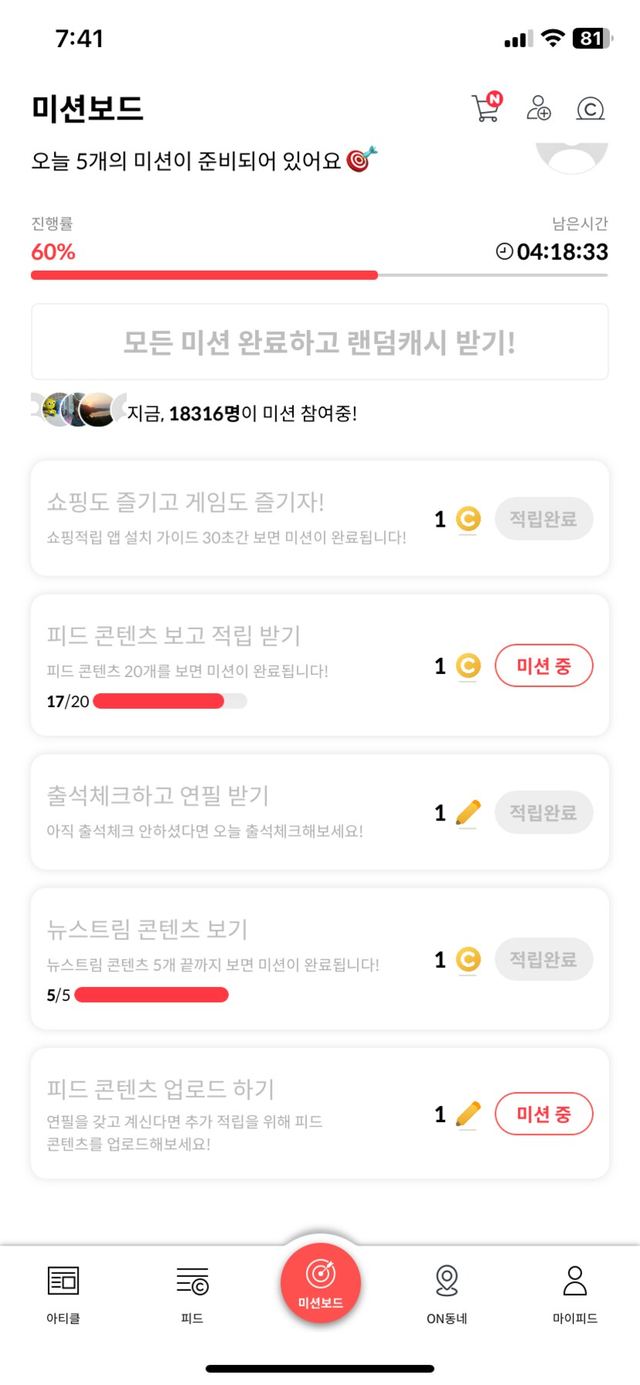Open the 마이피드 tab
This screenshot has height=1385, width=640.
click(x=575, y=1294)
